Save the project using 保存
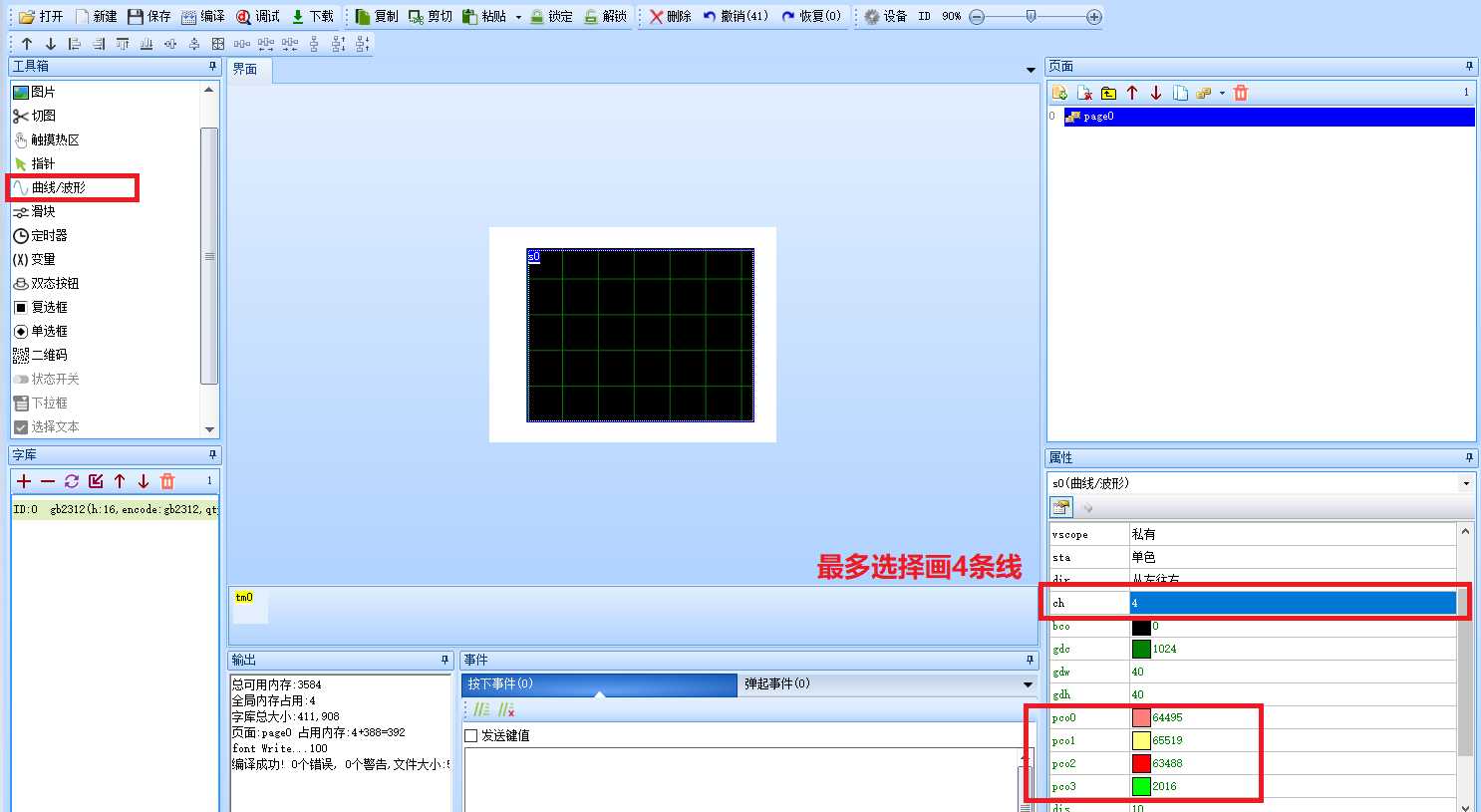Viewport: 1481px width, 812px height. tap(149, 17)
